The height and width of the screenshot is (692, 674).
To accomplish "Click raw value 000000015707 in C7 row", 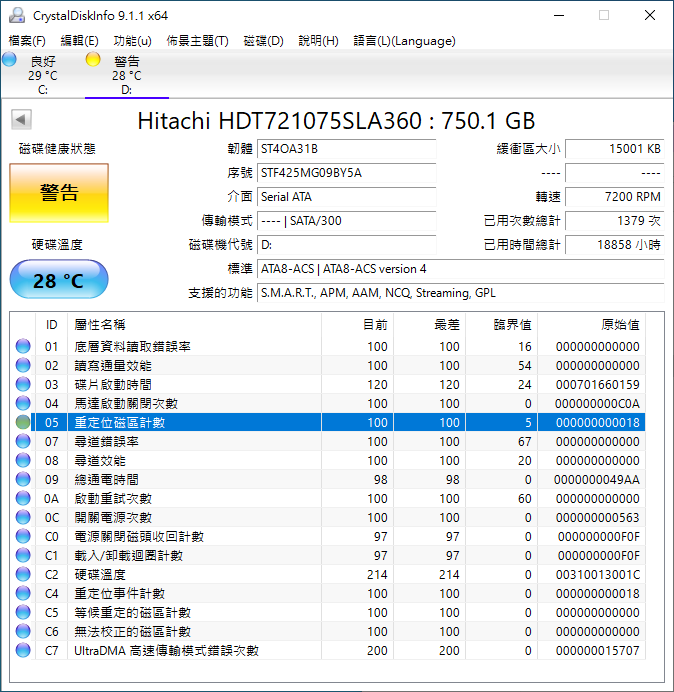I will [598, 650].
